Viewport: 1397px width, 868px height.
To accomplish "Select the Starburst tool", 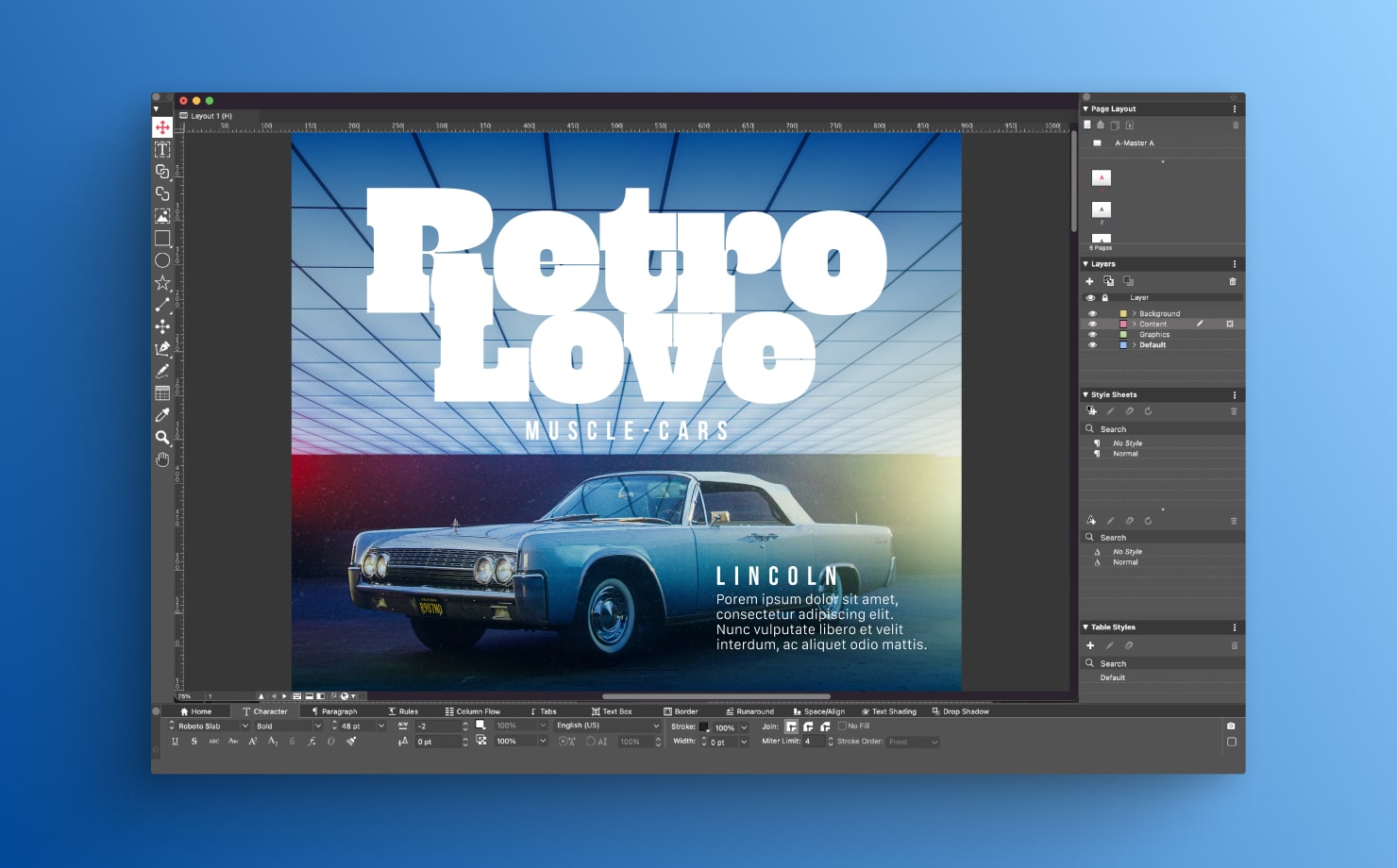I will [162, 282].
